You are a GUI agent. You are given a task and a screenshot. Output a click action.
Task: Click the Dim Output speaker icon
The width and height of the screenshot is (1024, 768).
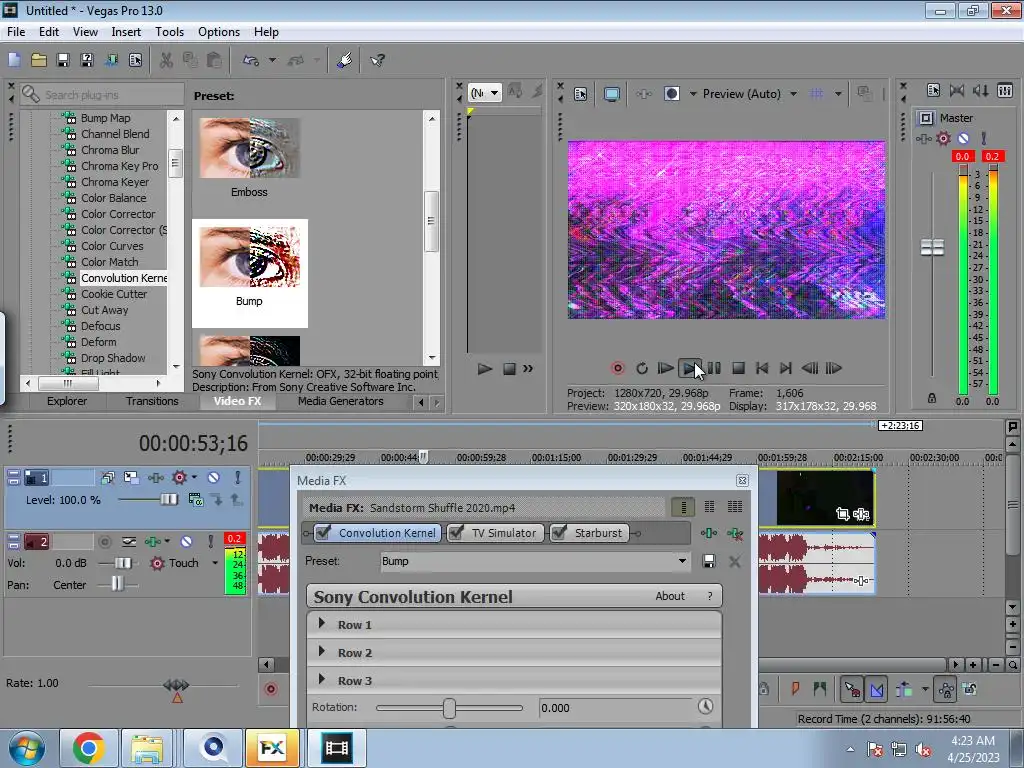click(x=981, y=91)
